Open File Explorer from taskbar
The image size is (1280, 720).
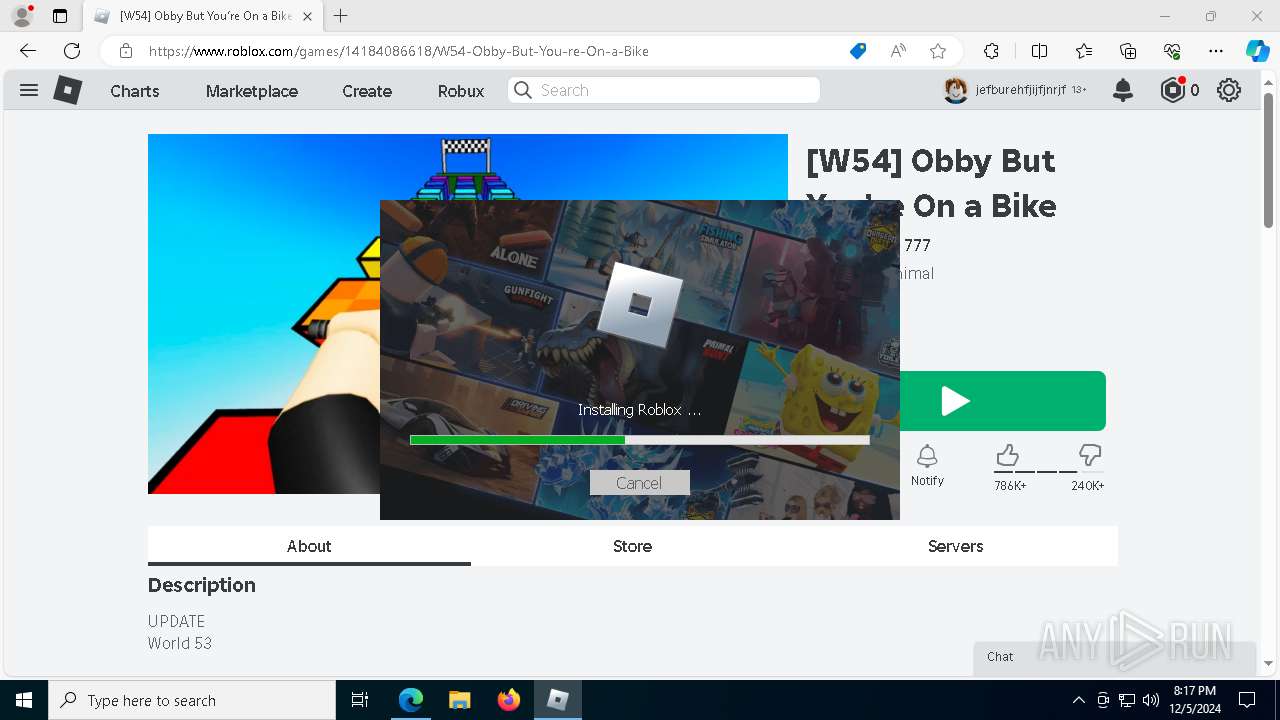[x=460, y=700]
